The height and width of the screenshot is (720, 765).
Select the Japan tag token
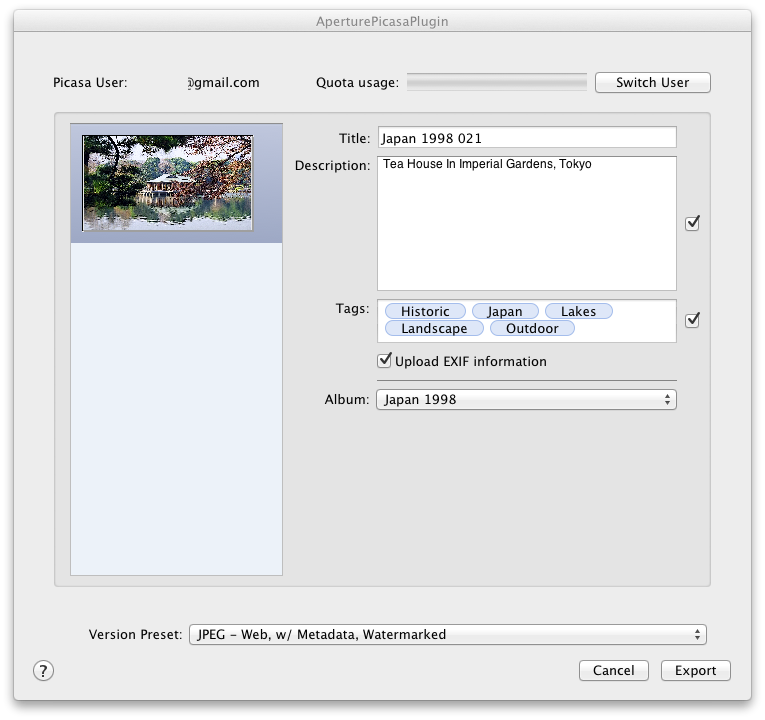pos(505,311)
